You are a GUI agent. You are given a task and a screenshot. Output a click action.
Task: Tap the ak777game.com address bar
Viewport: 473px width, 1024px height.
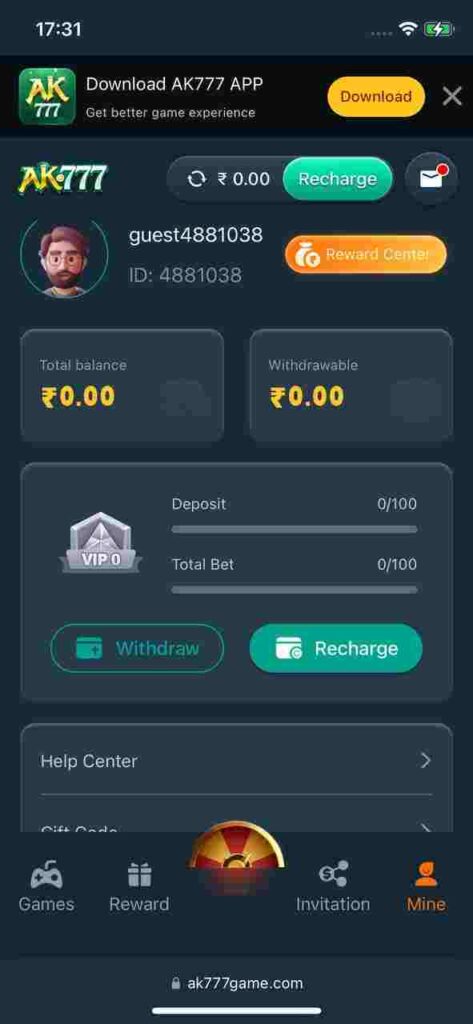[236, 984]
